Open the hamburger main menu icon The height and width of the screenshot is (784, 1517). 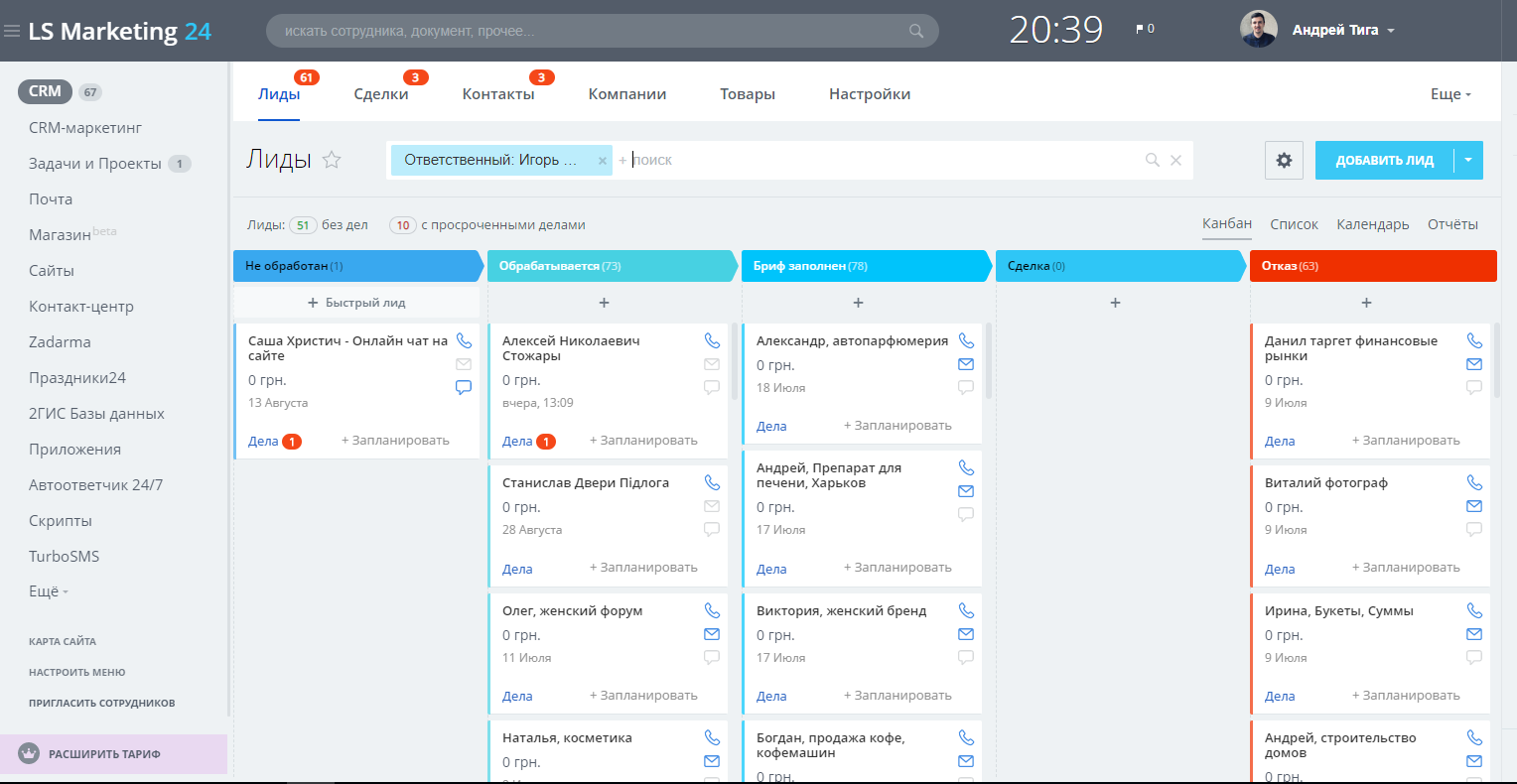(x=12, y=32)
